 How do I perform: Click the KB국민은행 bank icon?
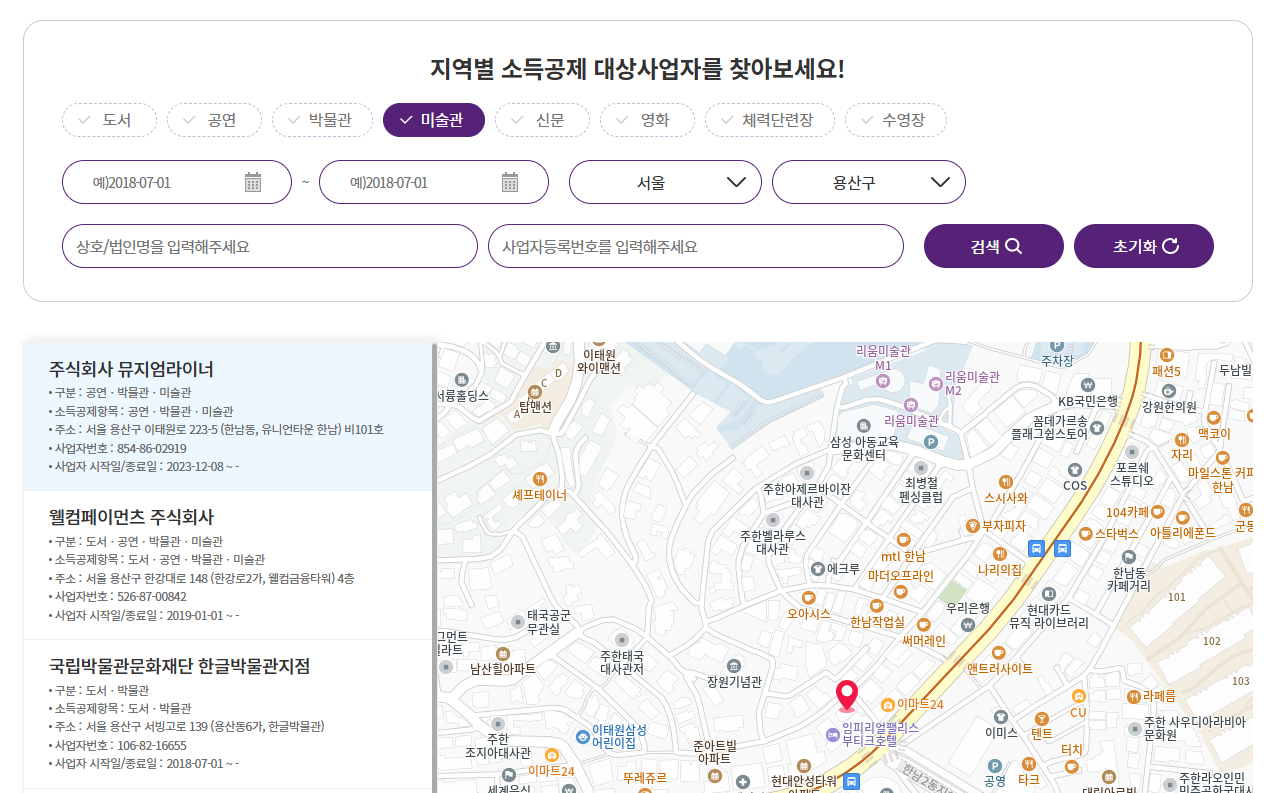[x=1088, y=385]
